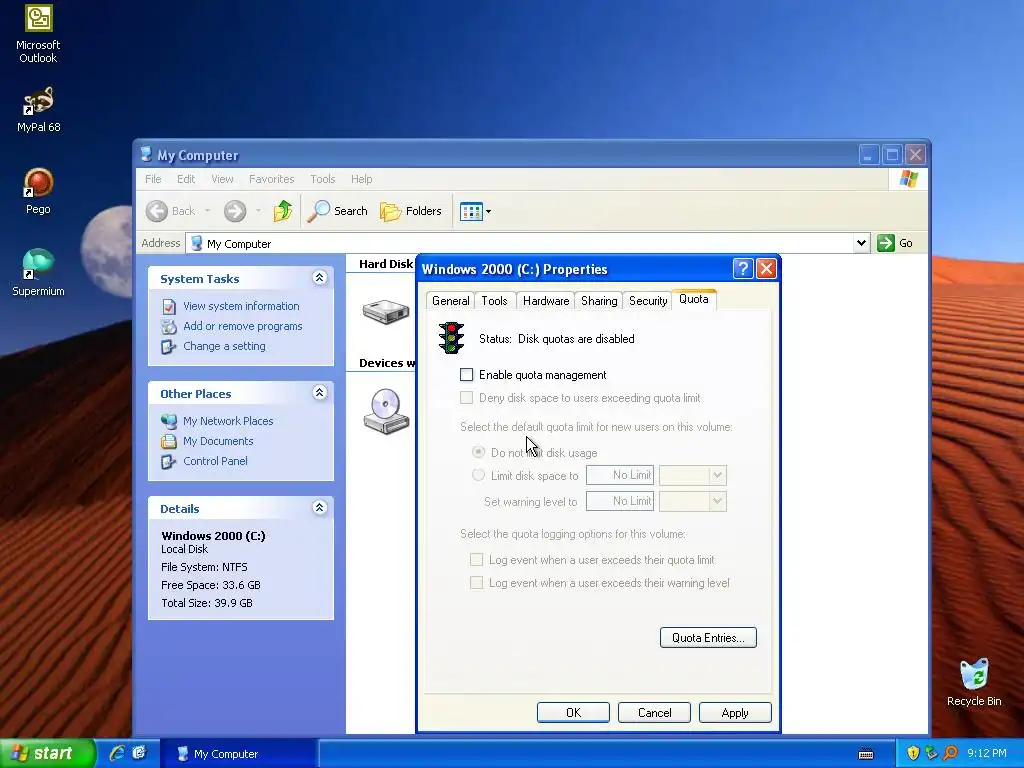Check log event for warning level
This screenshot has height=768, width=1024.
pos(477,583)
